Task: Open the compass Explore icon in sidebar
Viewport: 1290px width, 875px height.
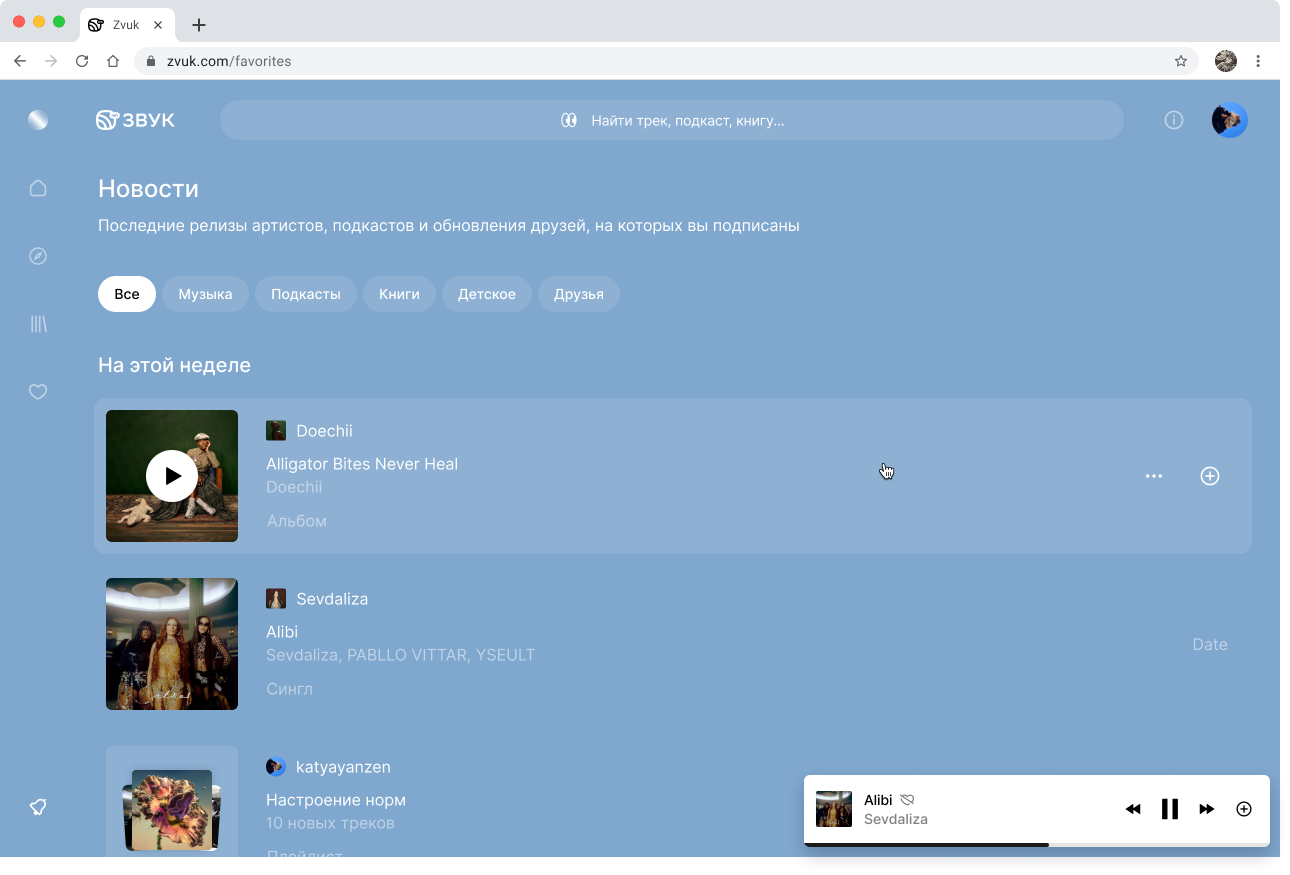Action: [x=38, y=256]
